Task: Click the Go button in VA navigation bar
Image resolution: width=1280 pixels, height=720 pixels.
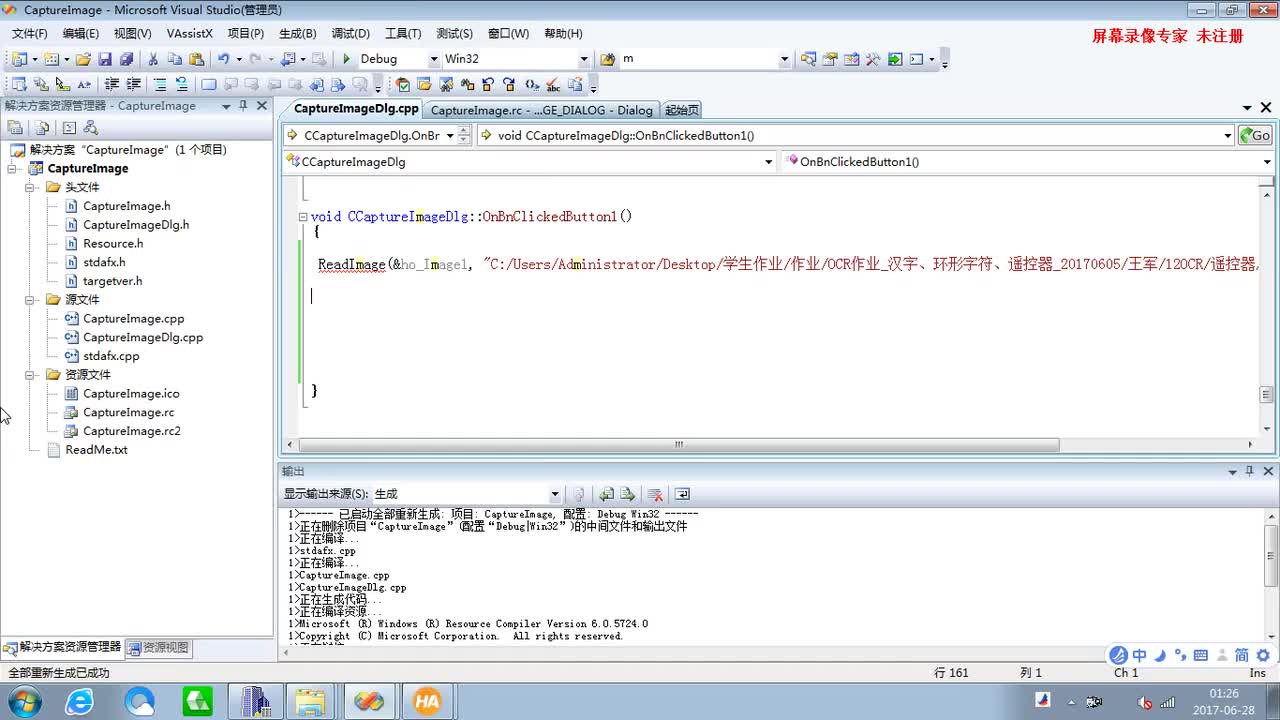Action: 1255,135
